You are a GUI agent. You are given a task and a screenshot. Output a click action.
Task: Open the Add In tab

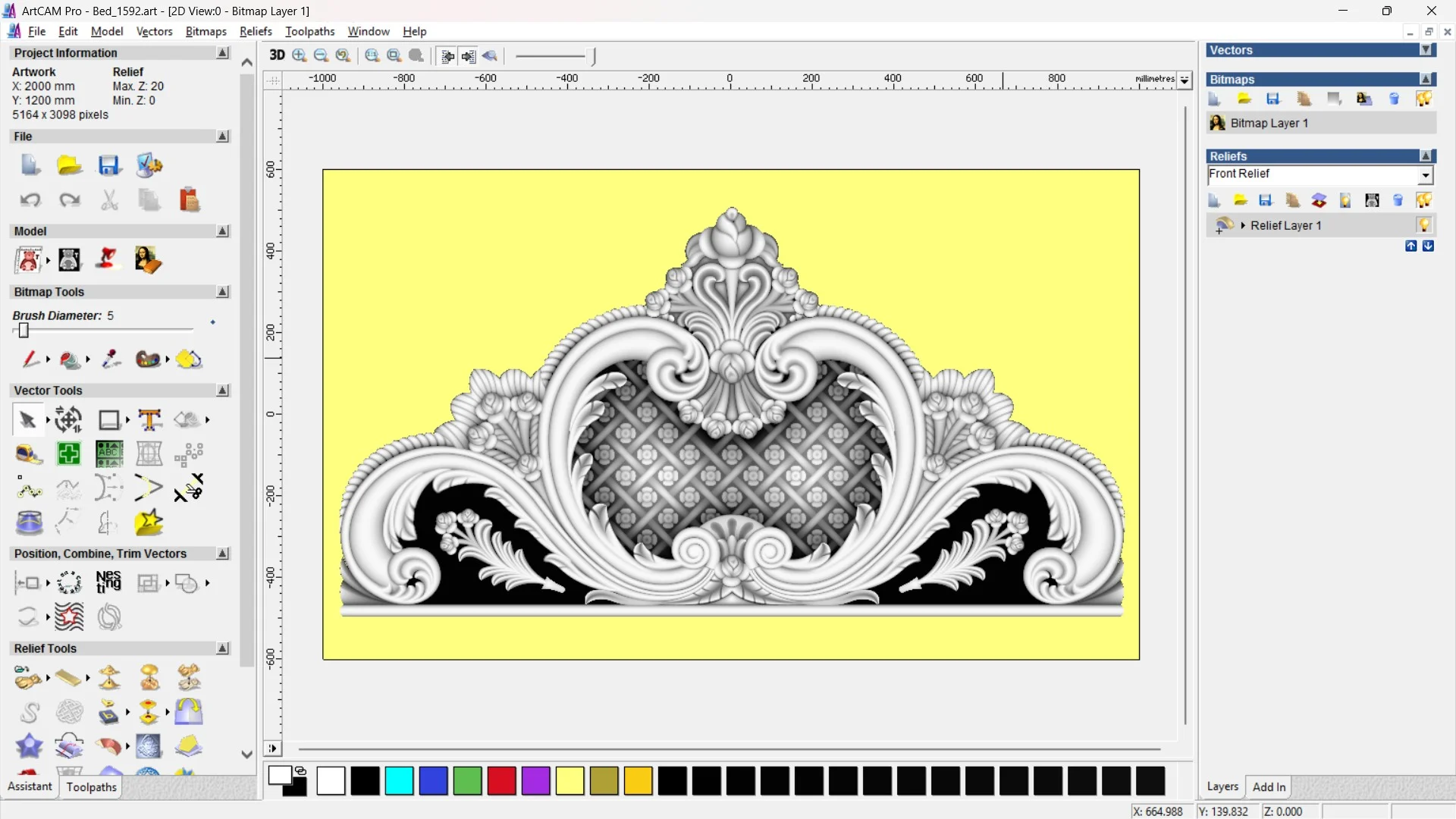[x=1269, y=787]
